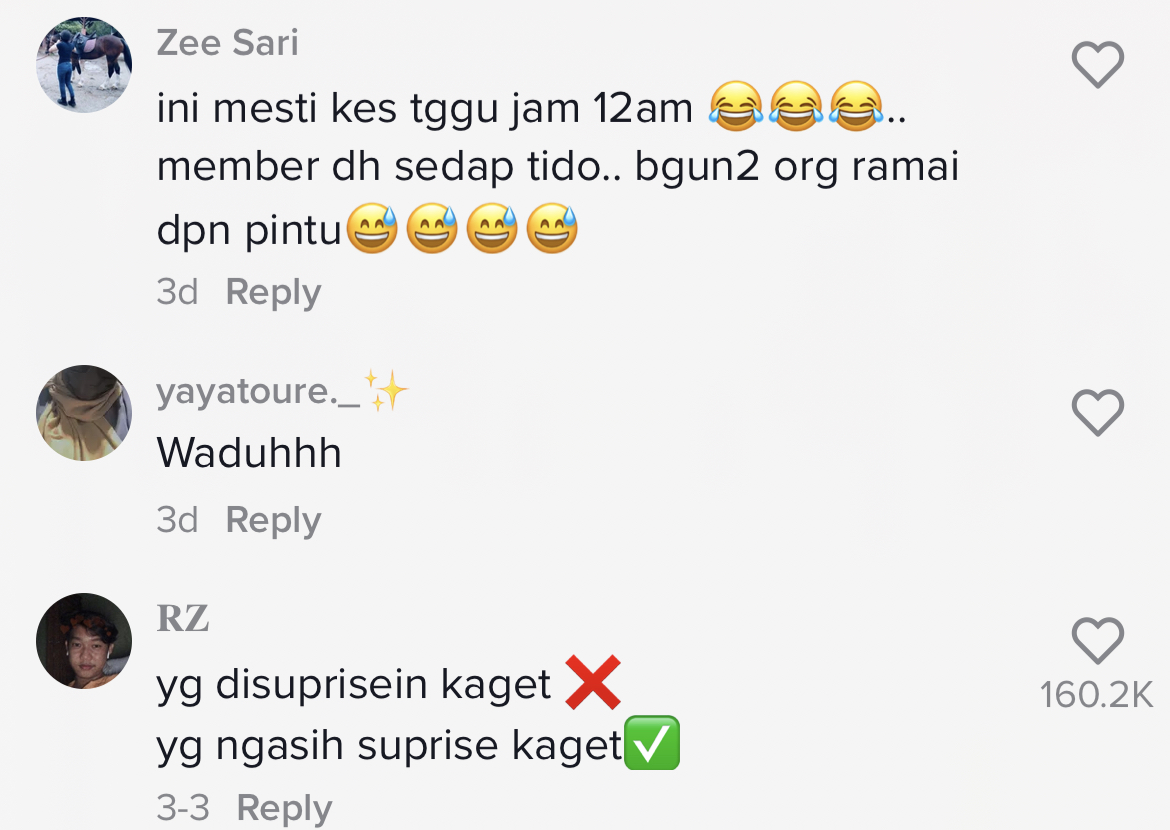1170x830 pixels.
Task: Tap the heart on the Waduhhh comment
Action: 1098,412
